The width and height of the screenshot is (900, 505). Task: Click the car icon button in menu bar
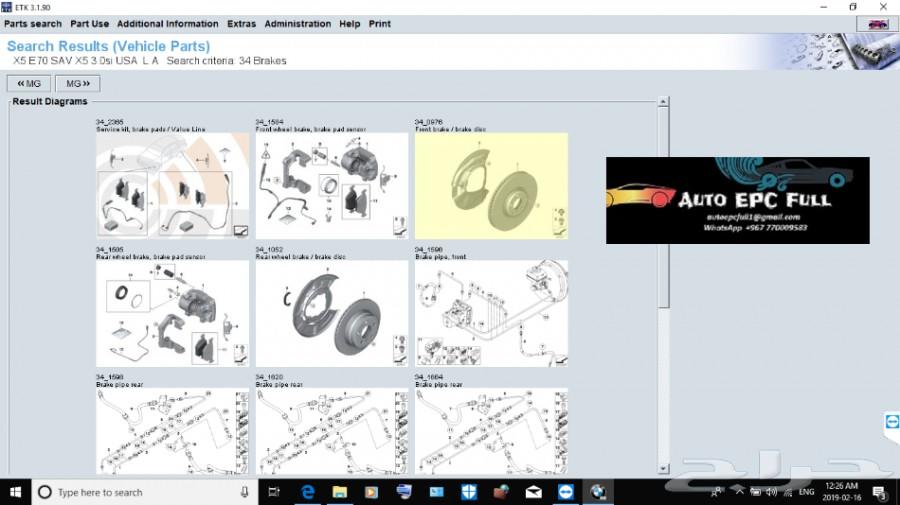pos(878,24)
